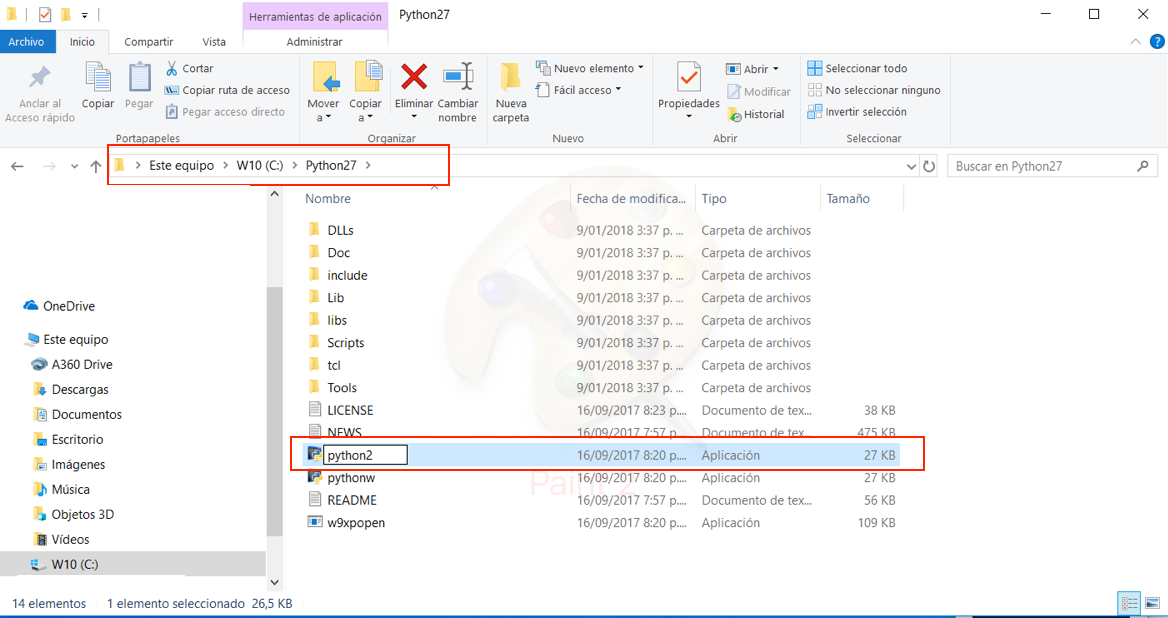Click the Cambiar nombre icon
Viewport: 1168px width, 618px height.
[457, 77]
